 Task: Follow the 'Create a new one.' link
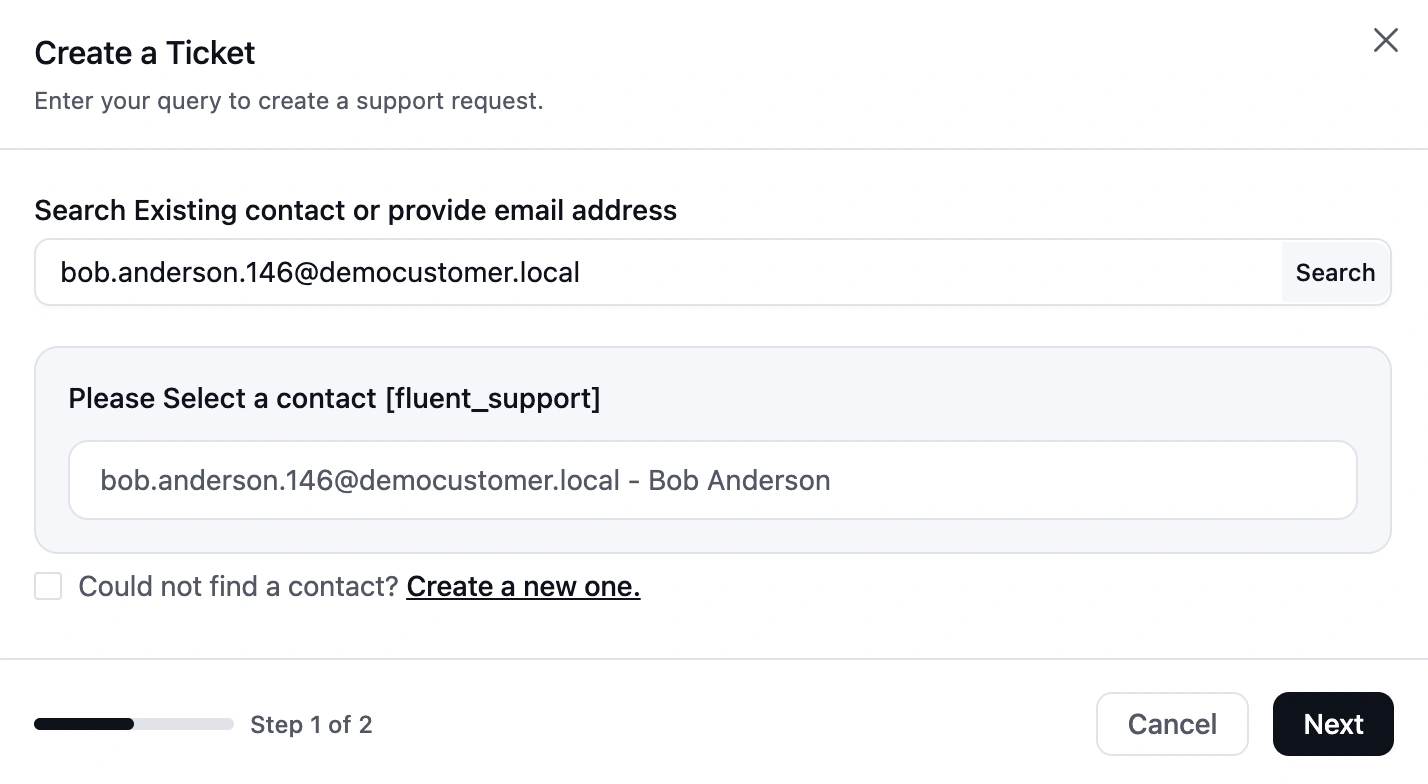click(x=523, y=586)
